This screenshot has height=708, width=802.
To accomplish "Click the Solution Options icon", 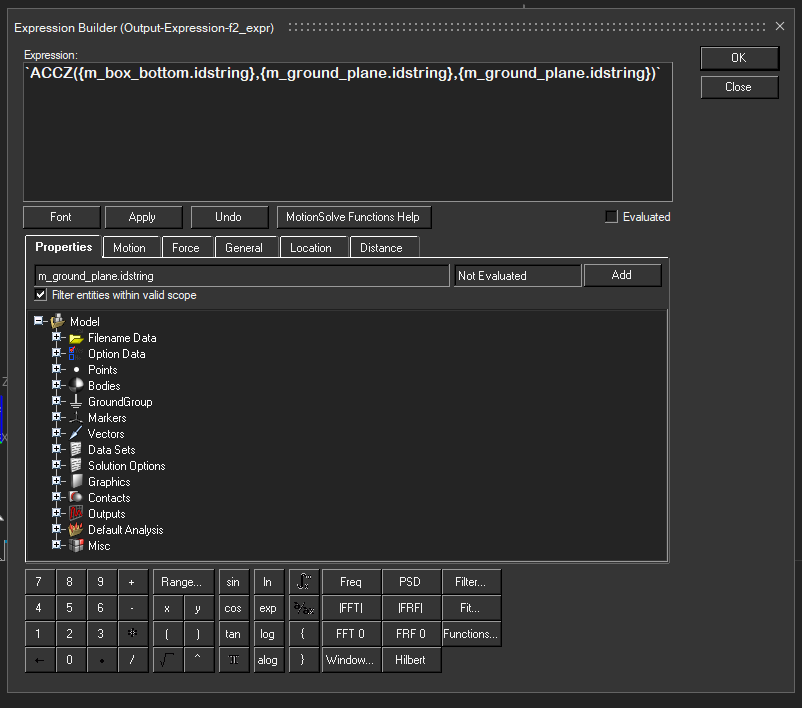I will [76, 465].
